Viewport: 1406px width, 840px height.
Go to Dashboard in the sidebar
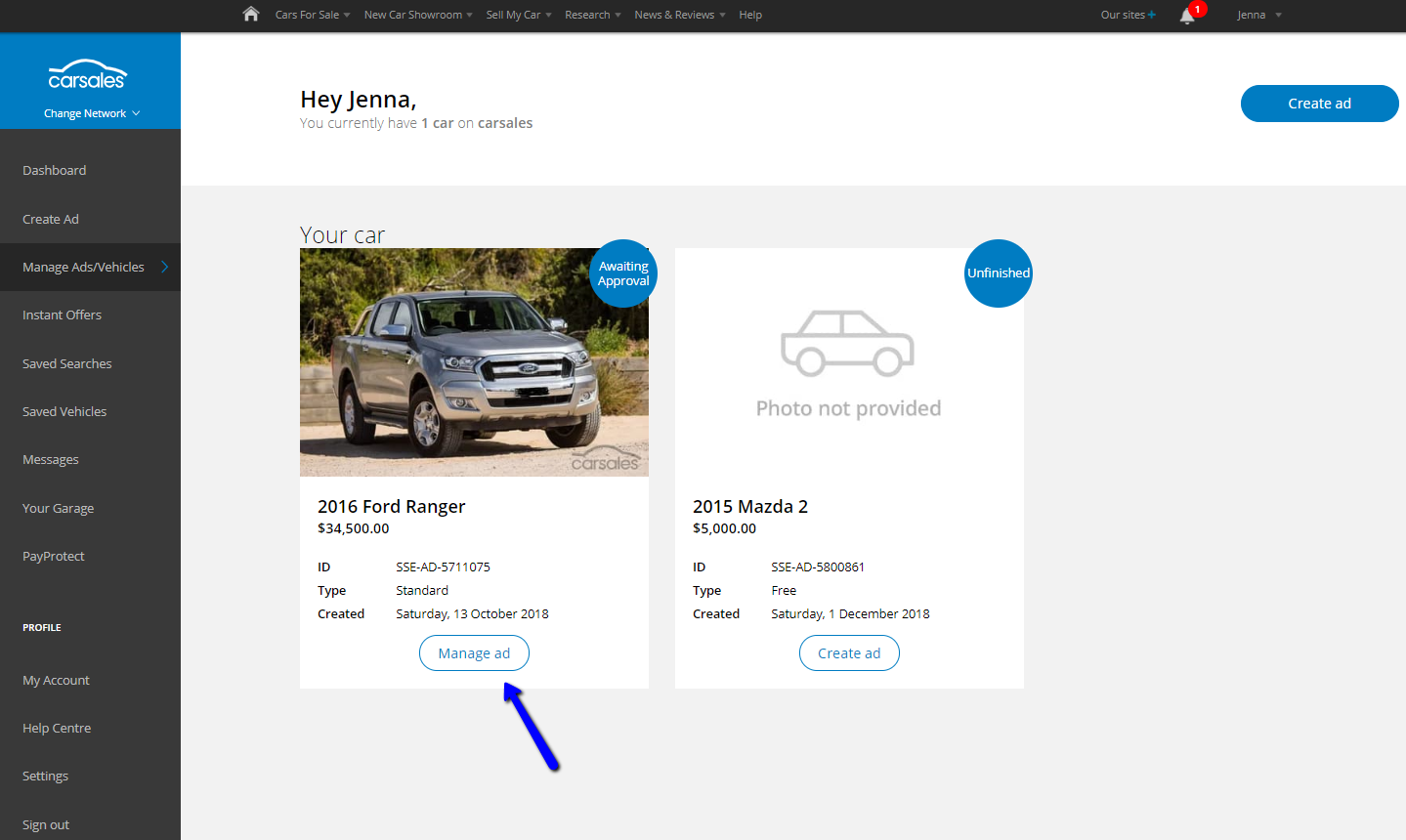(x=55, y=170)
